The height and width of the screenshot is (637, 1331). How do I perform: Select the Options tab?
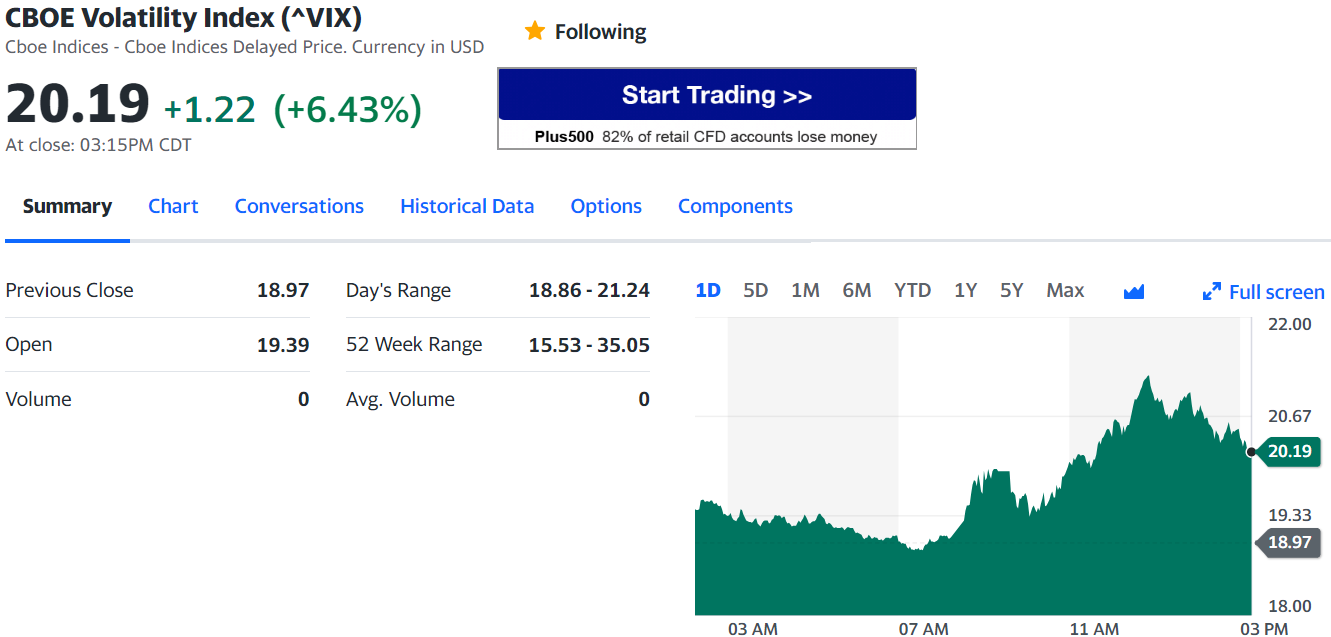[606, 206]
